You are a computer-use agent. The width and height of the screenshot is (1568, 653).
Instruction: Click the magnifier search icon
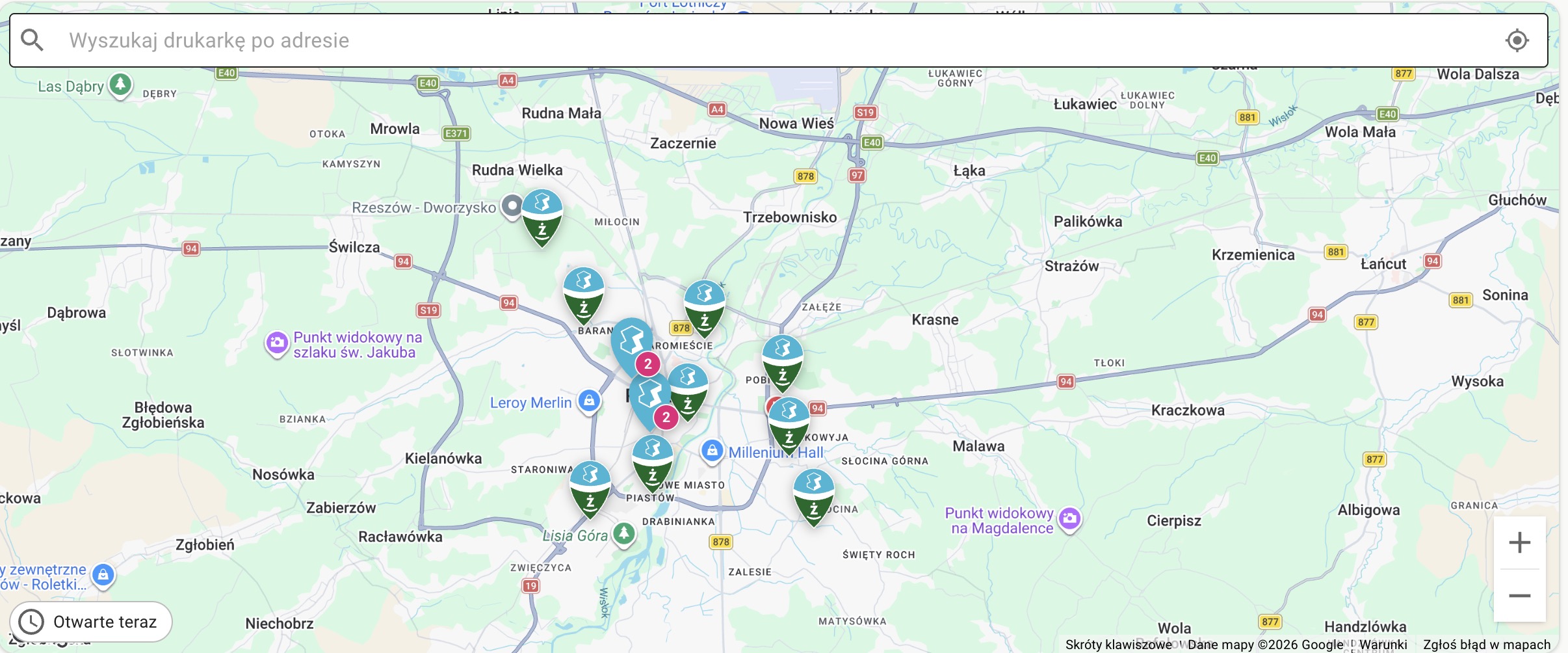tap(32, 40)
